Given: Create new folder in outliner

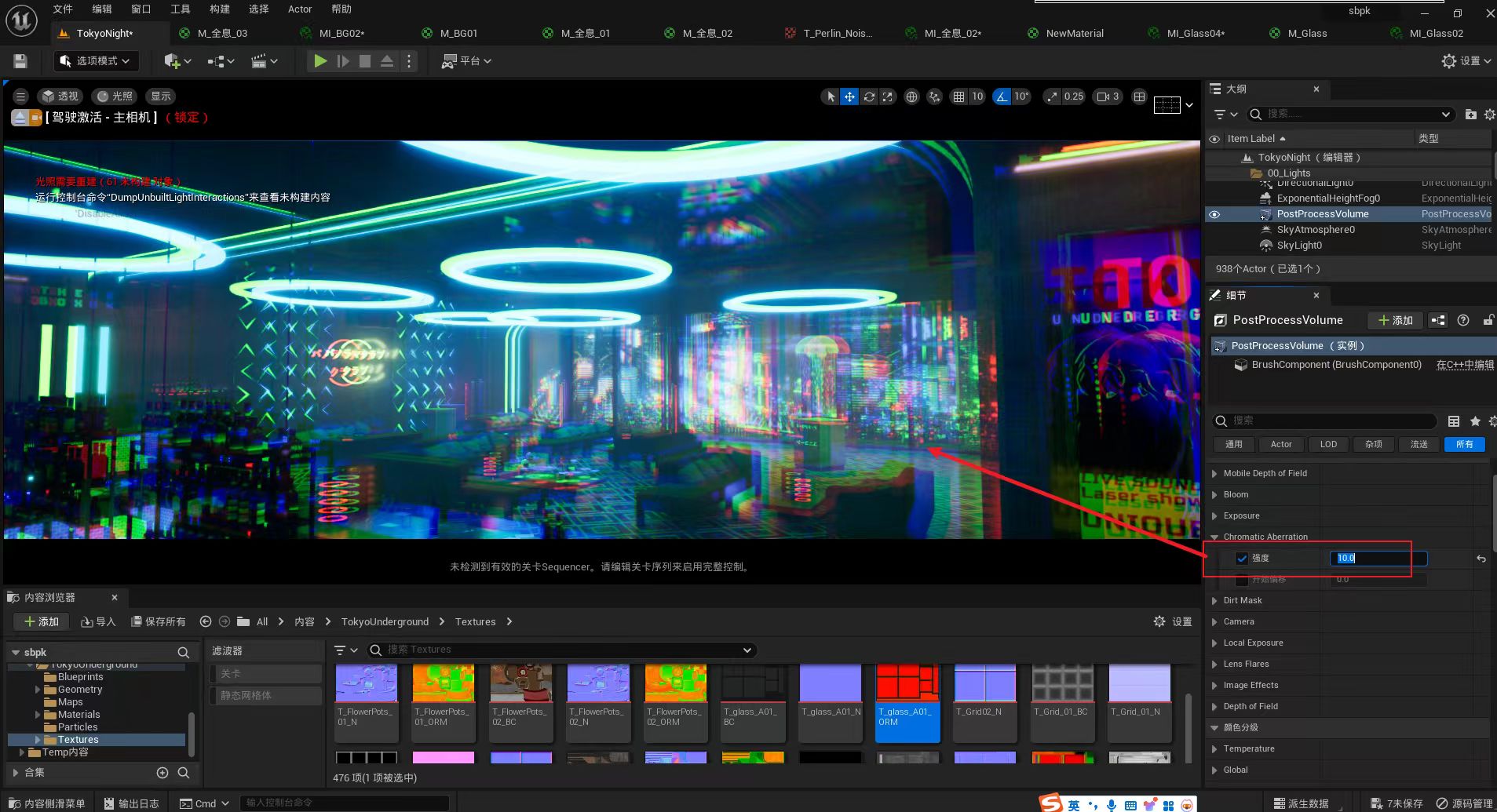Looking at the screenshot, I should 1470,115.
